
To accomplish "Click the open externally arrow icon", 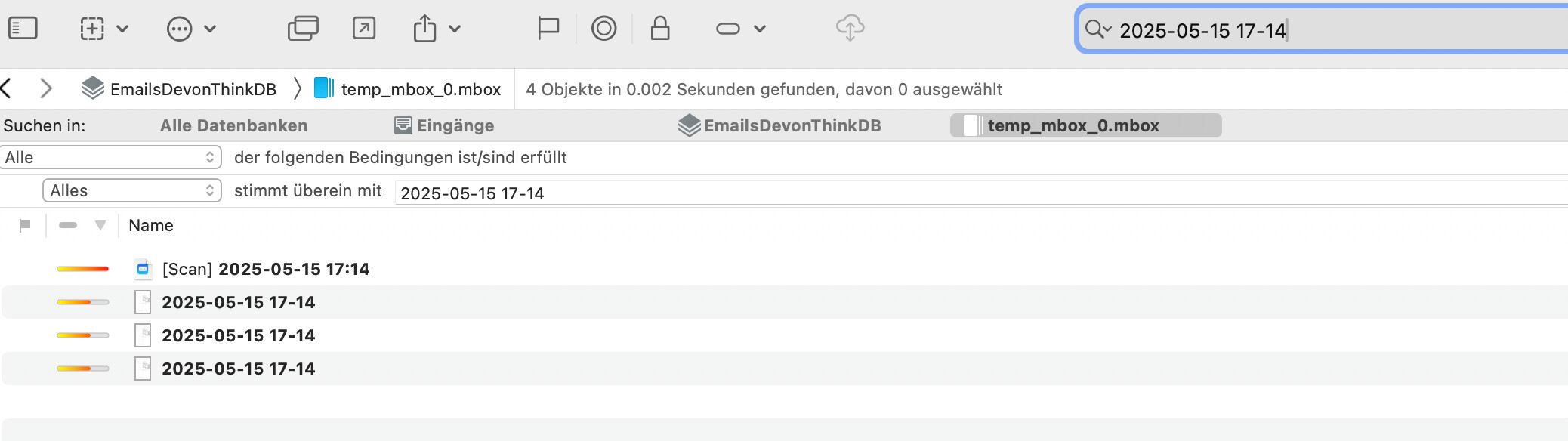I will [x=364, y=29].
